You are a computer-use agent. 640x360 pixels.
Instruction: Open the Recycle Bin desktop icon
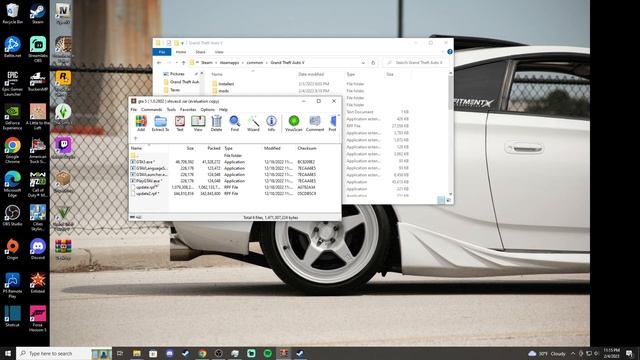(12, 13)
